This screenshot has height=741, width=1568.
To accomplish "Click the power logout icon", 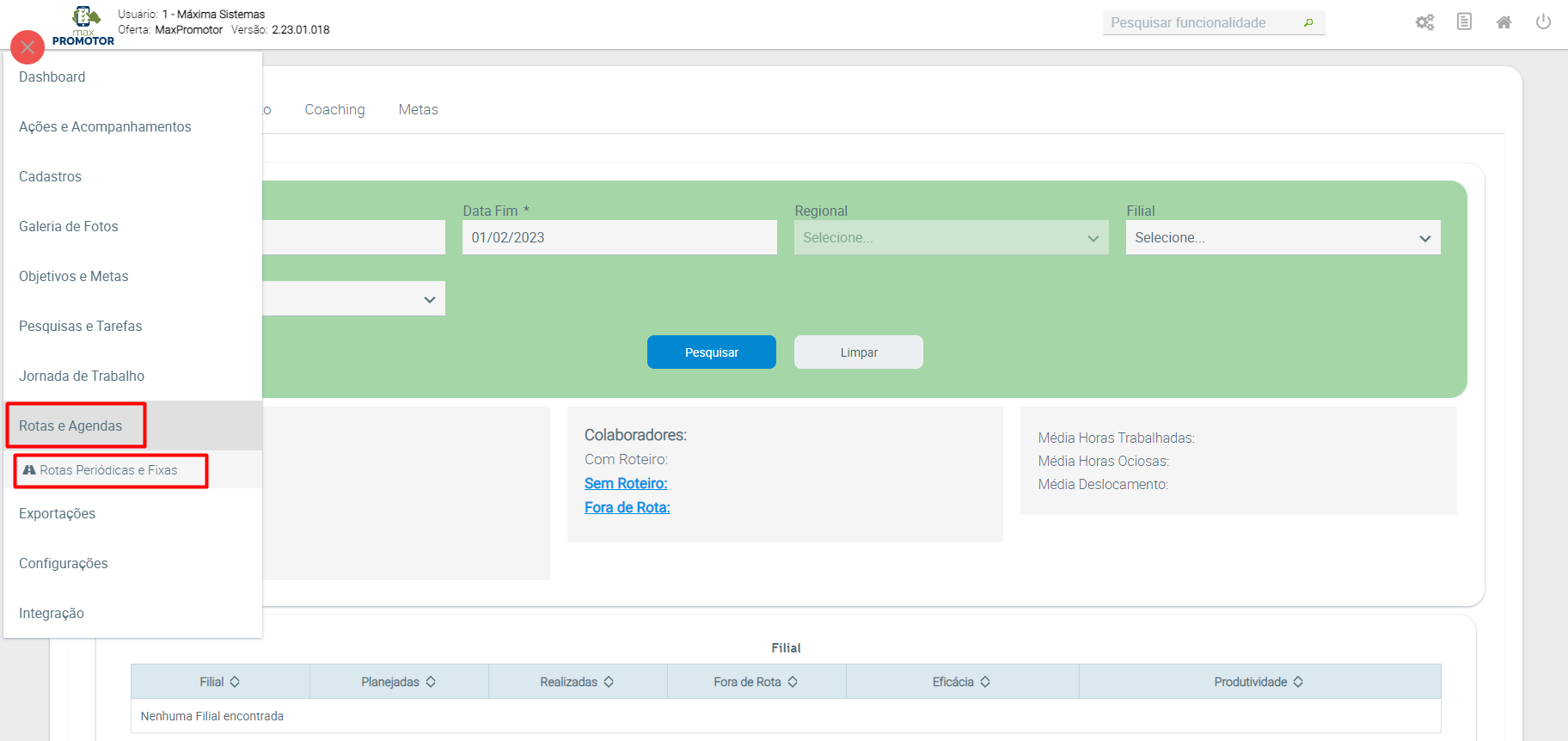I will [x=1543, y=21].
